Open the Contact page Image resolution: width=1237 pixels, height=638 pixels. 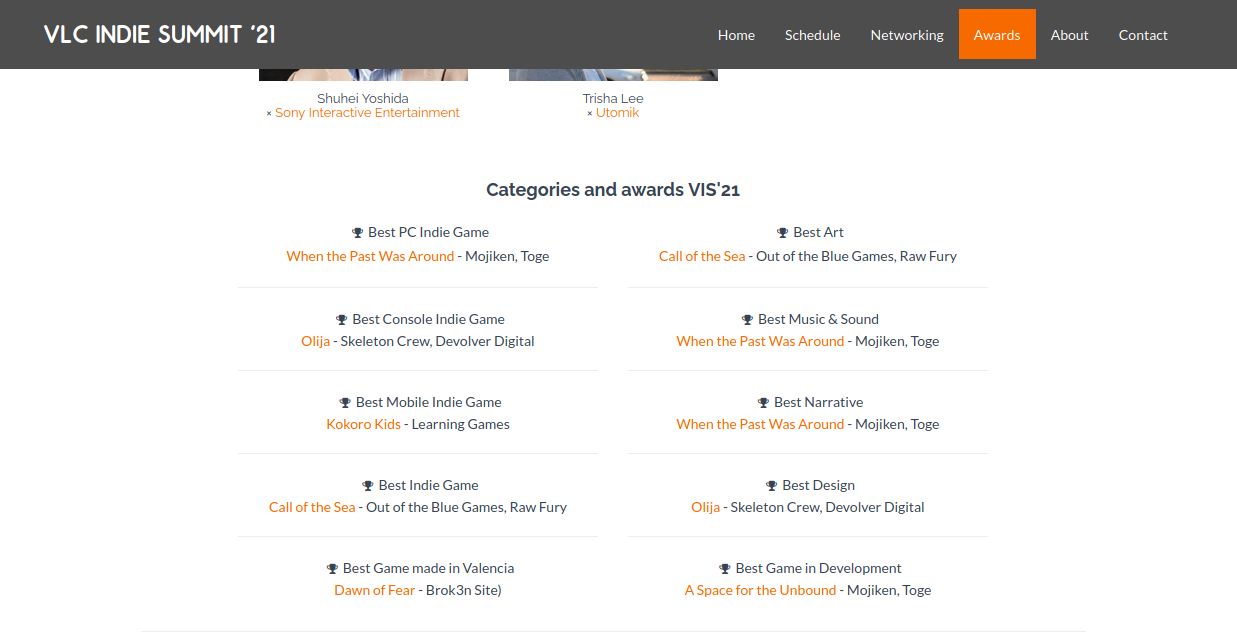click(1143, 35)
